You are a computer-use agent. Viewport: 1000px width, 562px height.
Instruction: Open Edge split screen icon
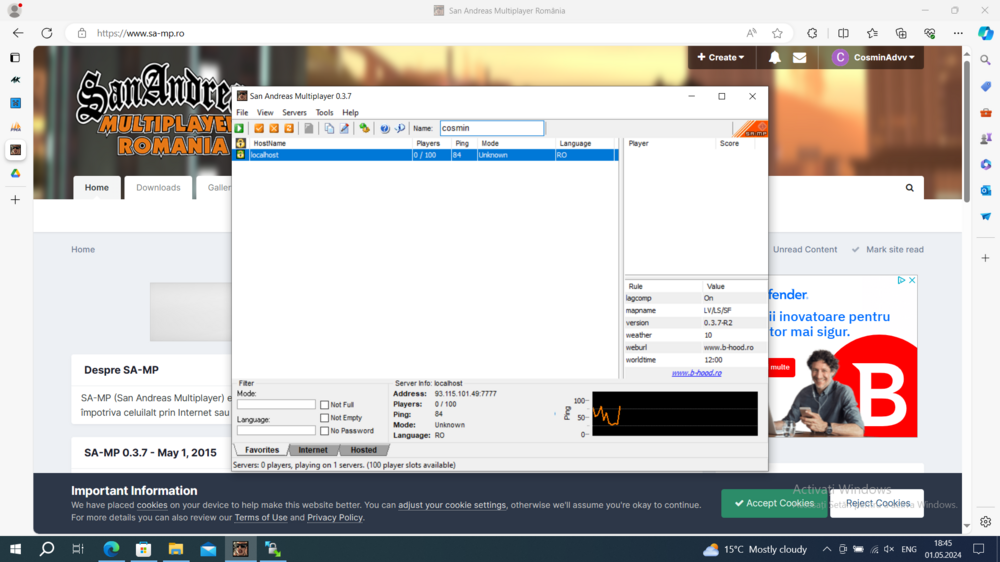pos(843,33)
